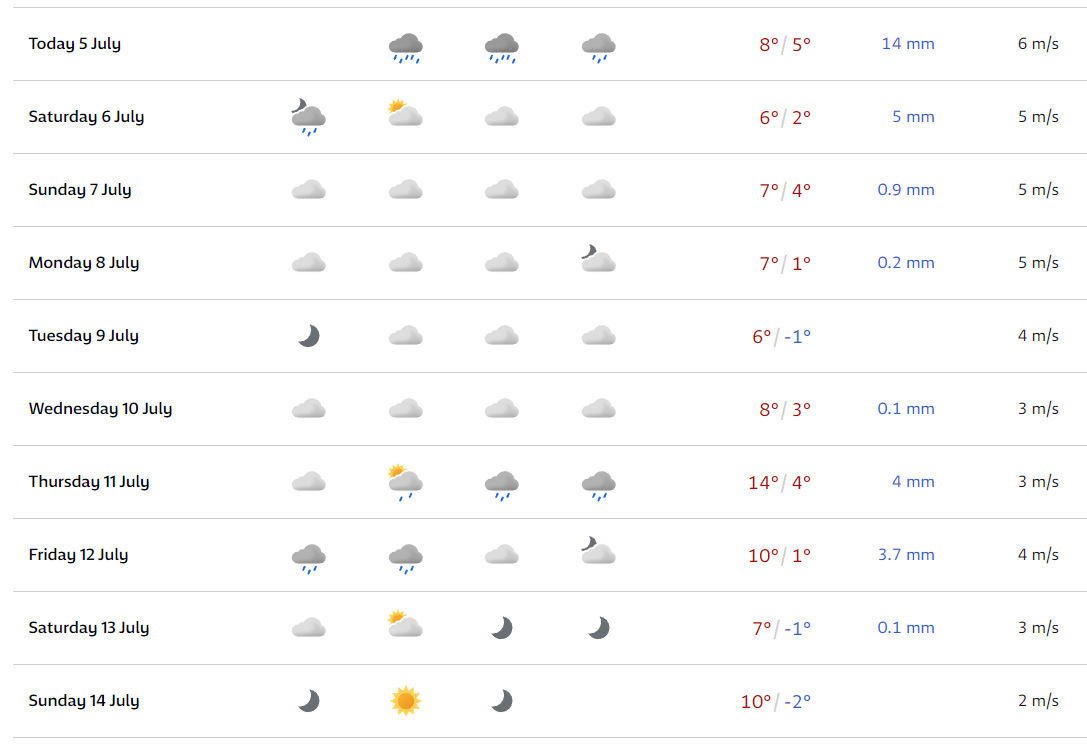Click the 6 m/s wind speed for today

pos(1038,44)
